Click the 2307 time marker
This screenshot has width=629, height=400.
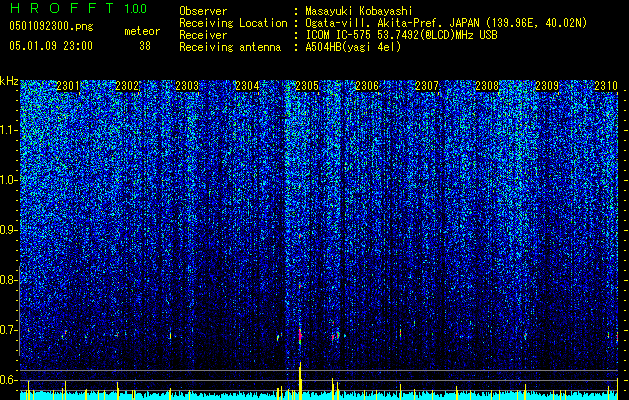click(x=427, y=85)
